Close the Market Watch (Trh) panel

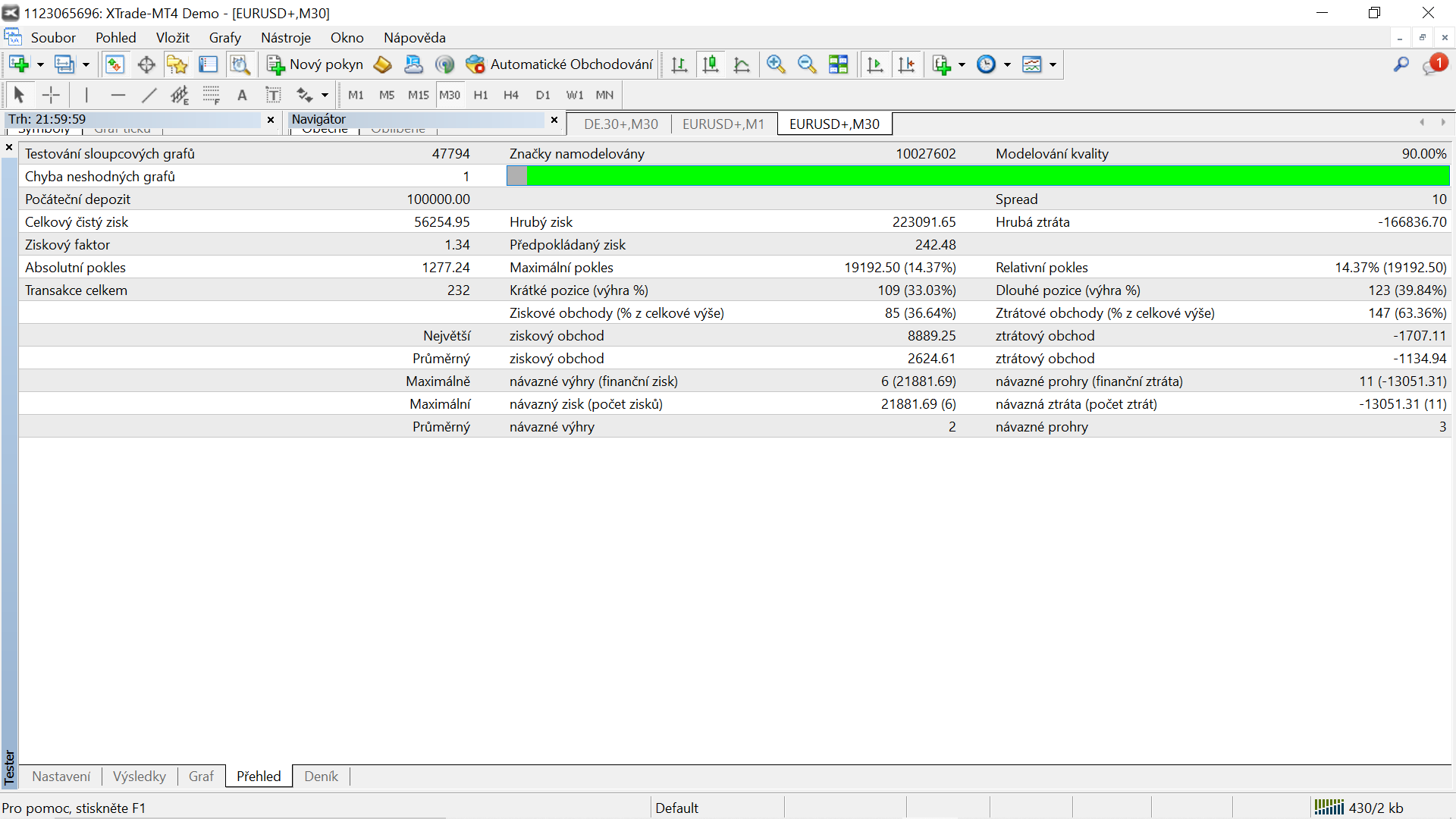click(x=271, y=120)
